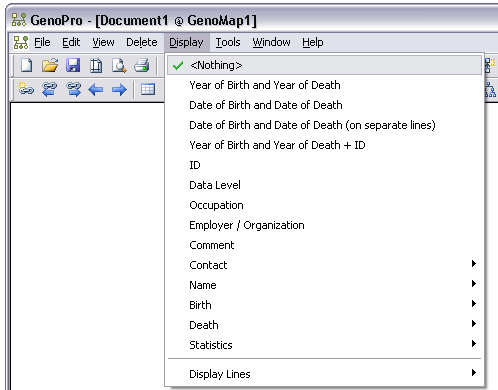Viewport: 498px width, 390px height.
Task: Click the blue Back arrow icon
Action: [x=96, y=89]
